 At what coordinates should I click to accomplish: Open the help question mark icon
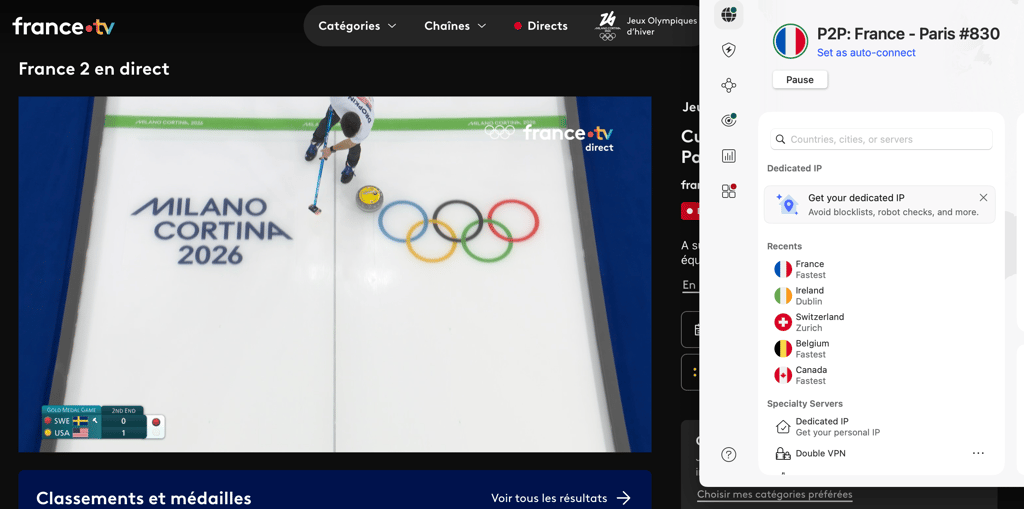729,455
